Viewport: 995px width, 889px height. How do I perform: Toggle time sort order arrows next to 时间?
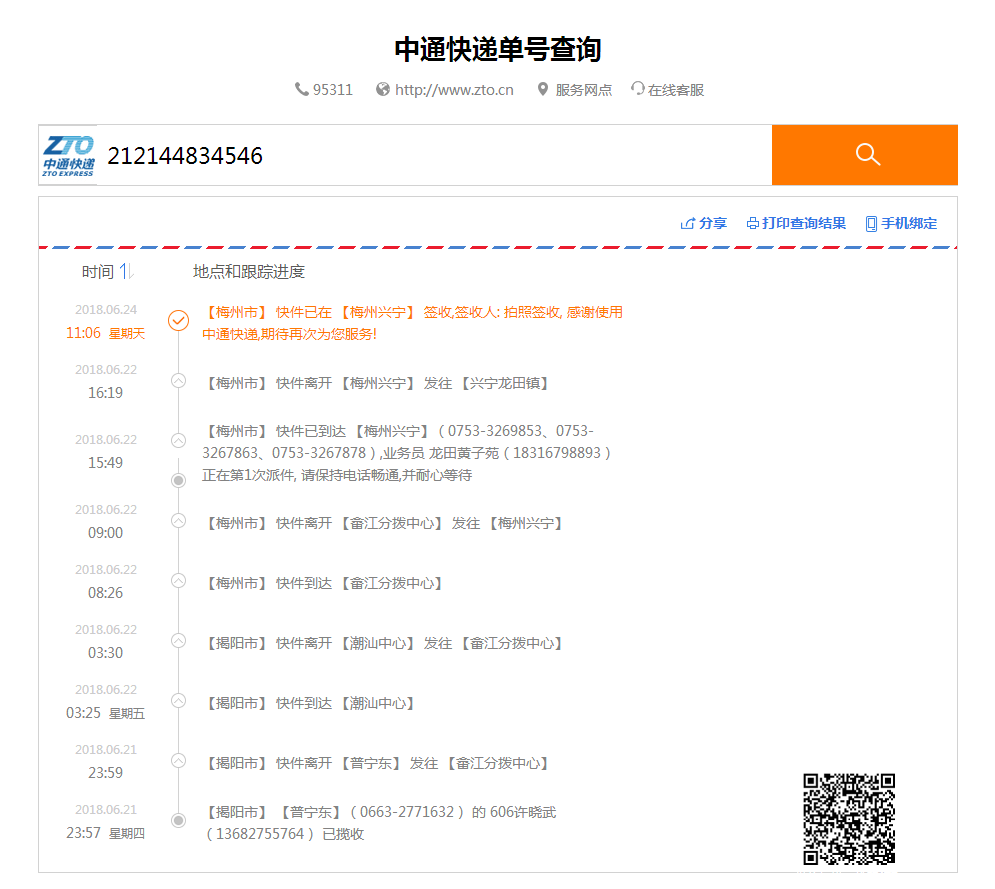click(x=126, y=272)
